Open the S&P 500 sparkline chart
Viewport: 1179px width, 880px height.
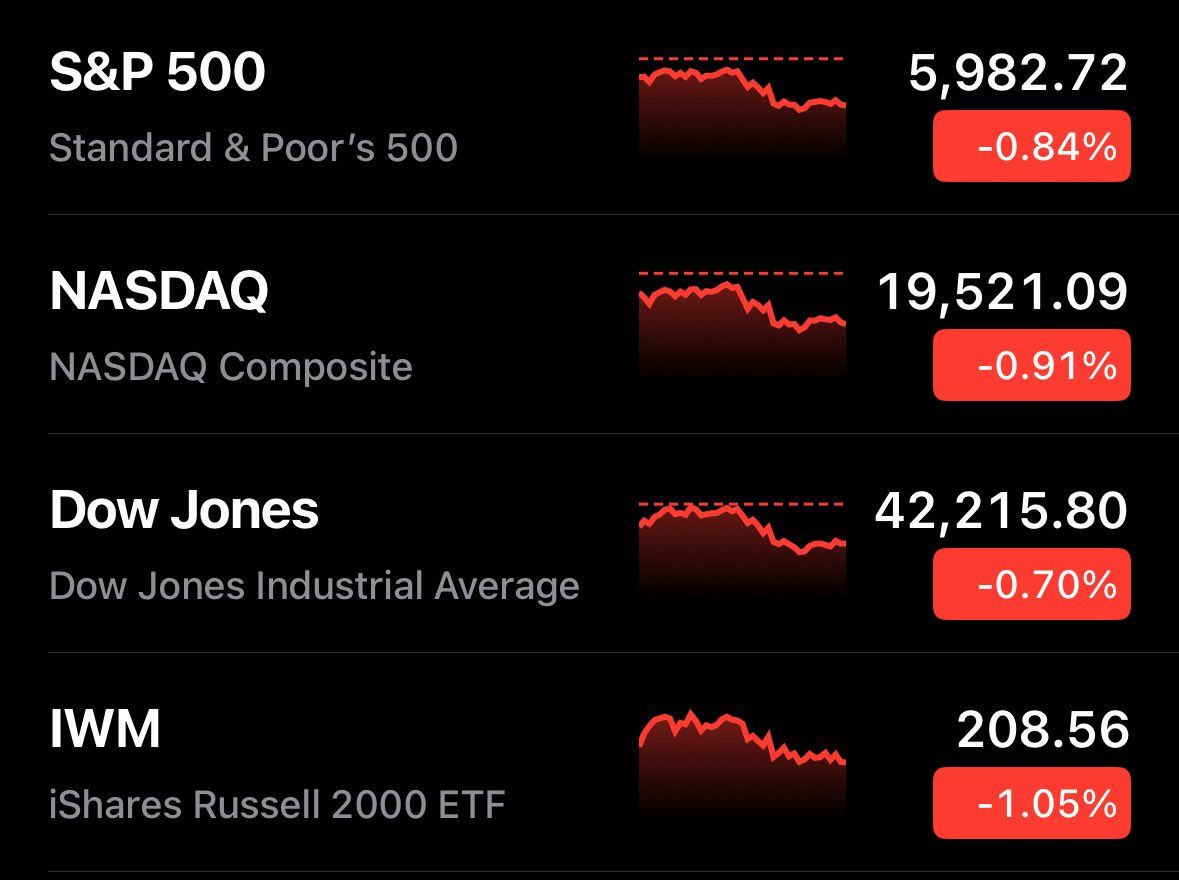point(742,107)
